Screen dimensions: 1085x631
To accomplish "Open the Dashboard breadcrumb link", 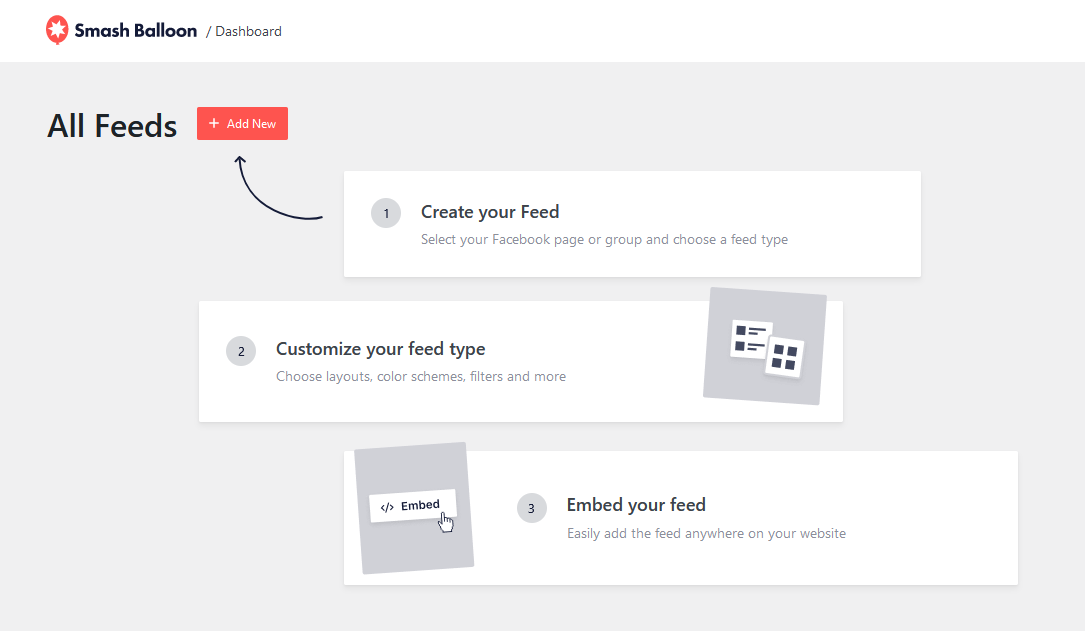I will pyautogui.click(x=248, y=31).
